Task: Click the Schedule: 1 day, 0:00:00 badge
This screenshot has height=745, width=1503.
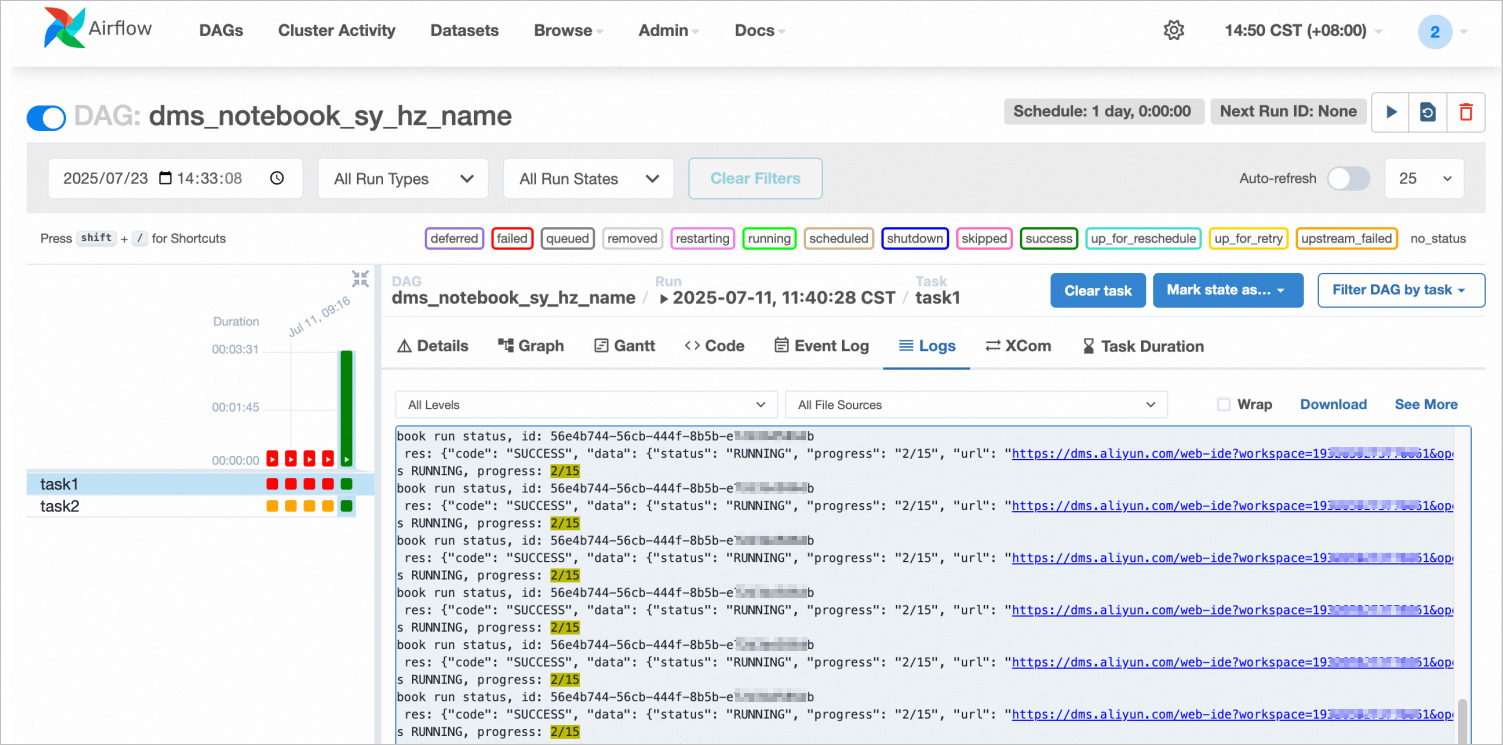Action: point(1102,111)
